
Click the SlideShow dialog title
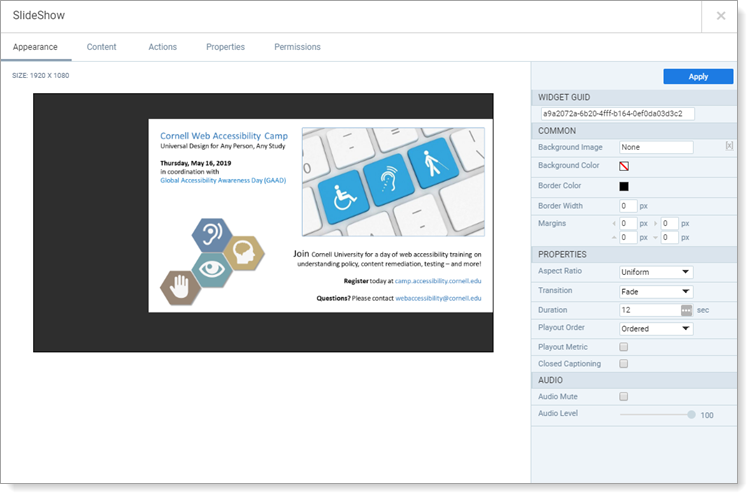[x=39, y=15]
